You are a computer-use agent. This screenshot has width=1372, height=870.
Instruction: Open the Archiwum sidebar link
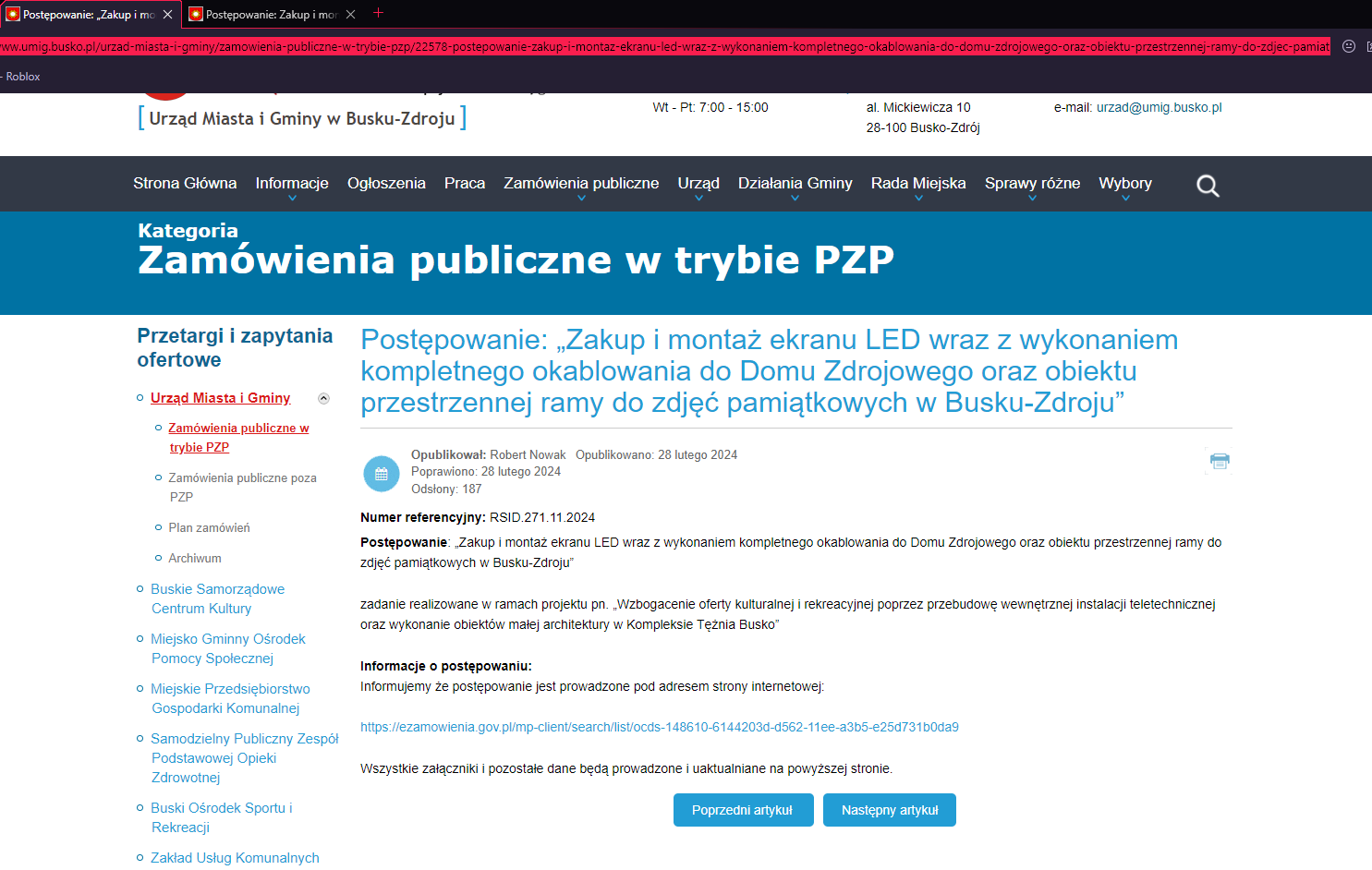pos(195,559)
